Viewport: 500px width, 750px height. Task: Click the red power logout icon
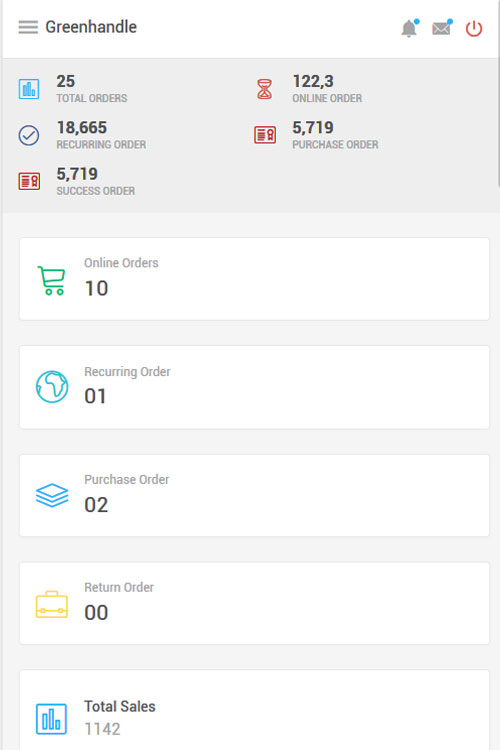click(474, 29)
